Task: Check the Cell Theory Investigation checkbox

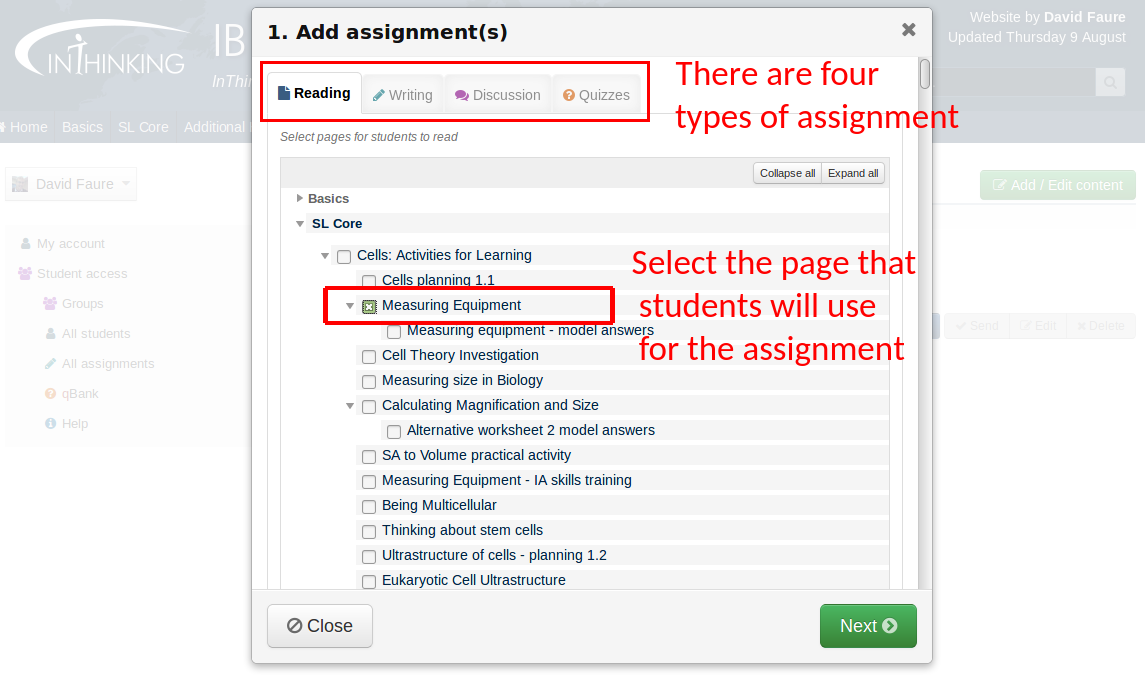Action: pyautogui.click(x=369, y=356)
